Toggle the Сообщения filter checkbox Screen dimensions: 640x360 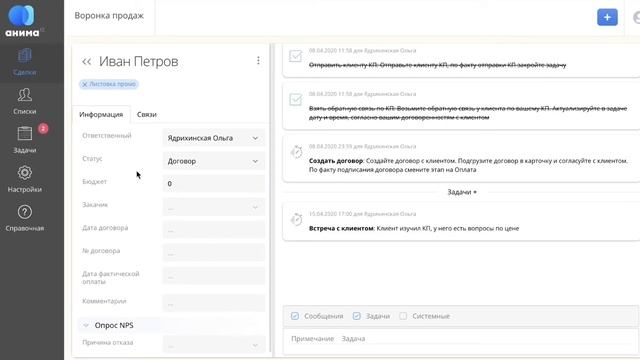[x=295, y=316]
